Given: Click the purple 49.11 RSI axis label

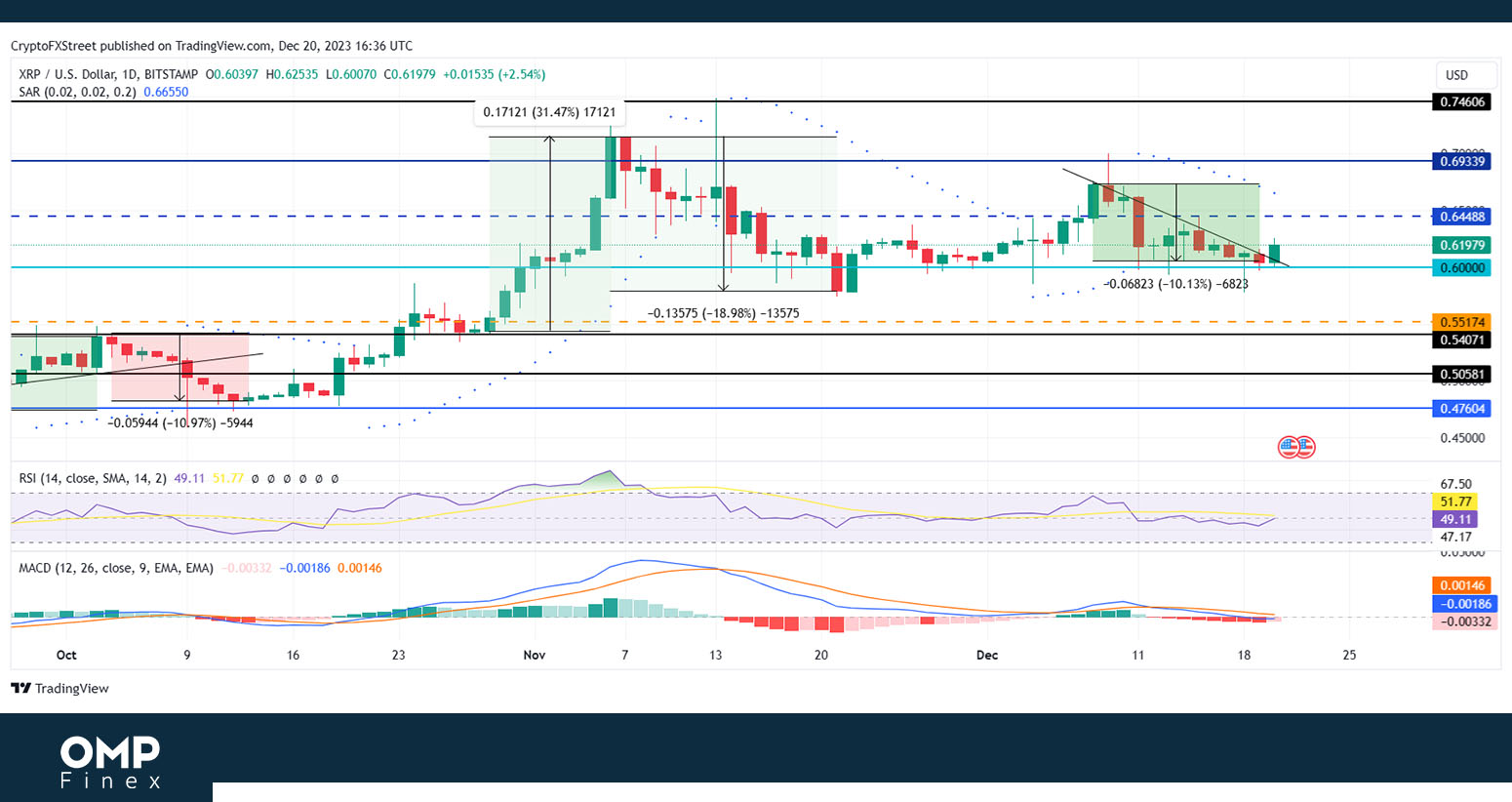Looking at the screenshot, I should click(x=1455, y=519).
